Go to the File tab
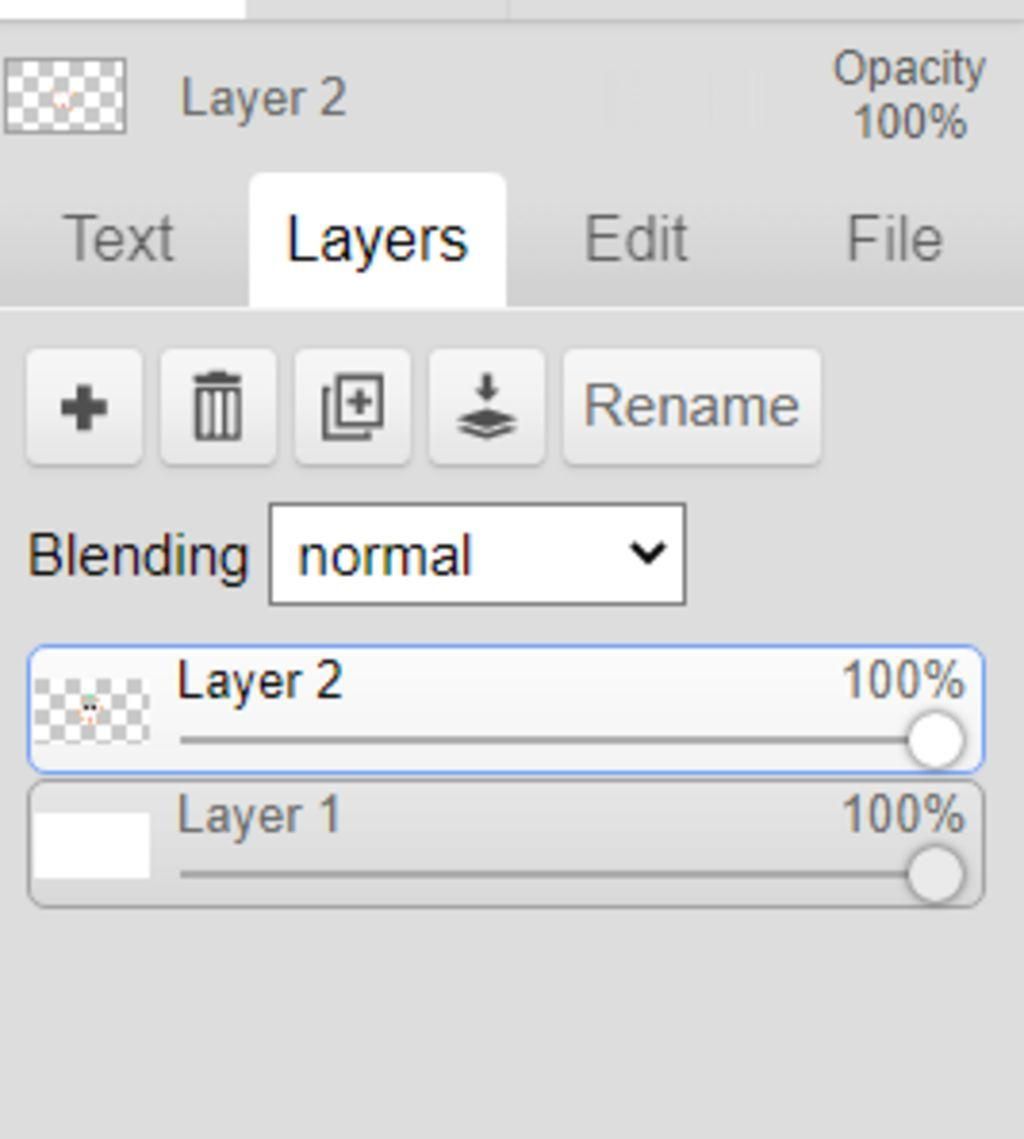 (x=894, y=240)
